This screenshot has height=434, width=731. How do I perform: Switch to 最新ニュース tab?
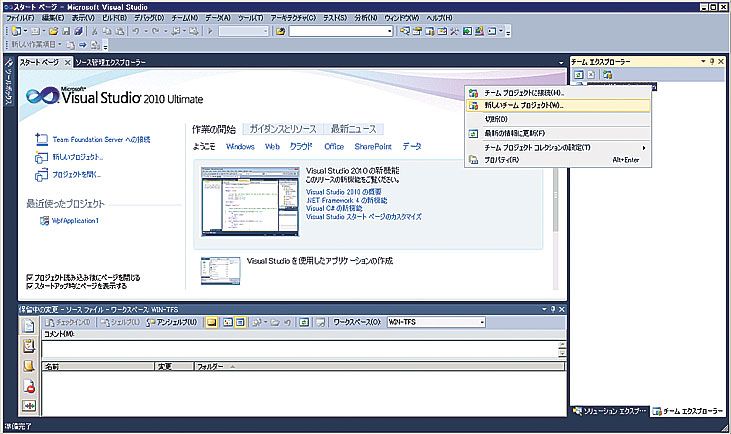(x=353, y=129)
